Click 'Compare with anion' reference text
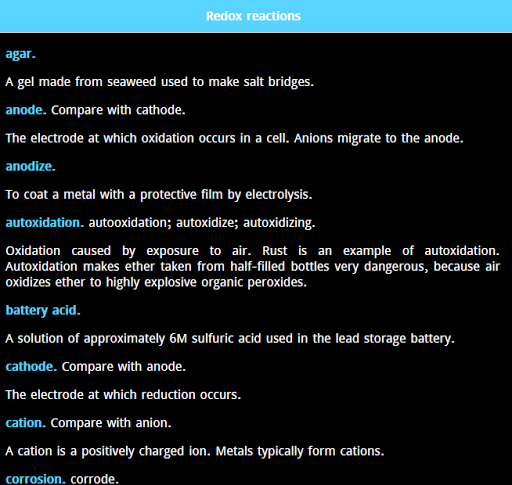This screenshot has width=512, height=485. (x=111, y=423)
